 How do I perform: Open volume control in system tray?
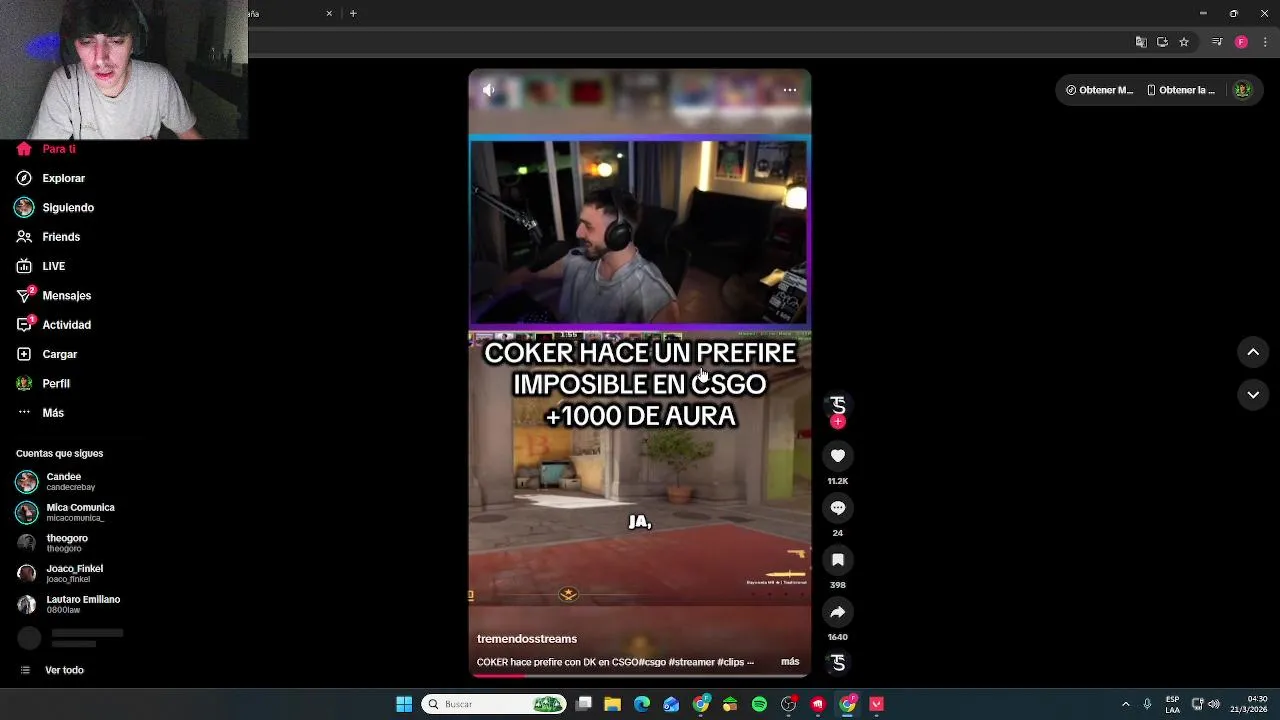point(1214,704)
